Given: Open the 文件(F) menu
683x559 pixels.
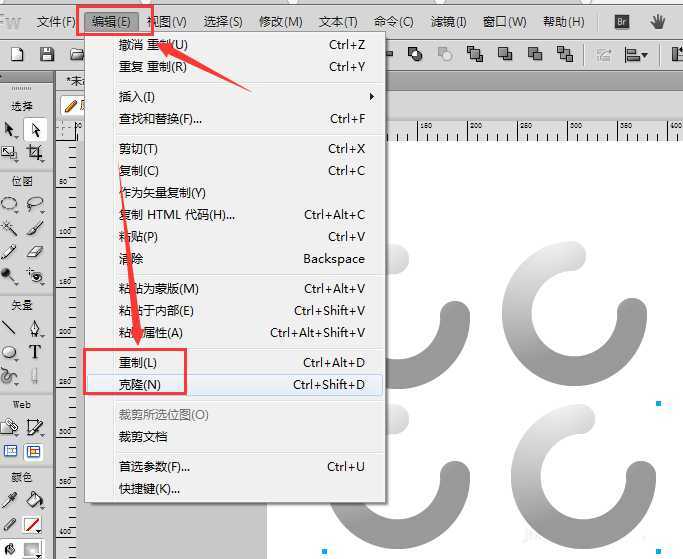Looking at the screenshot, I should click(56, 21).
